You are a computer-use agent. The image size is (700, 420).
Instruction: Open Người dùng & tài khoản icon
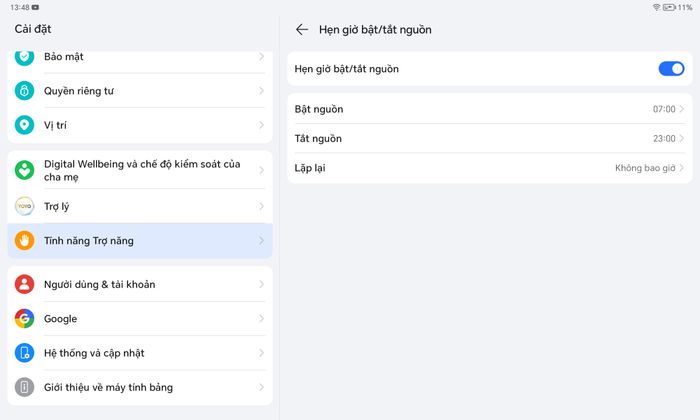(x=25, y=284)
